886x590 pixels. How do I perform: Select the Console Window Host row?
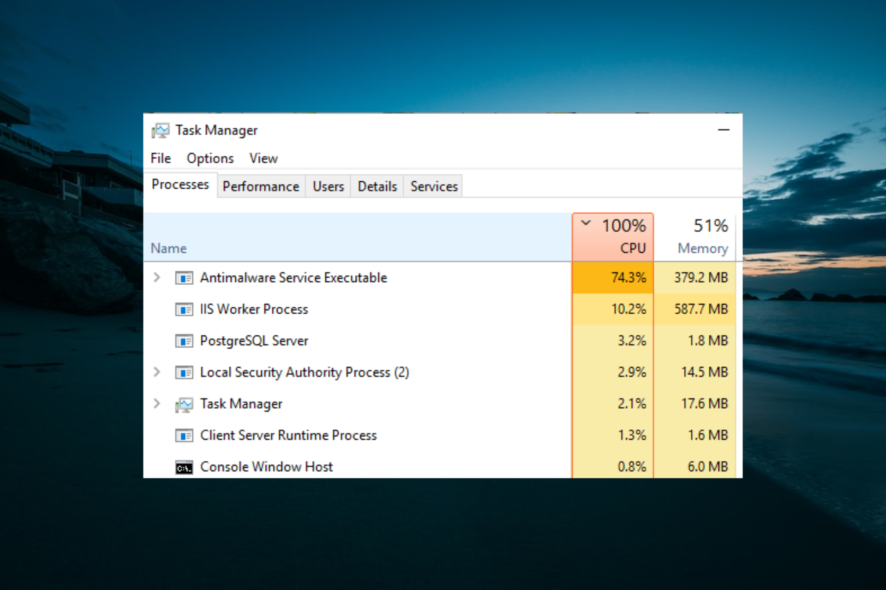(440, 466)
